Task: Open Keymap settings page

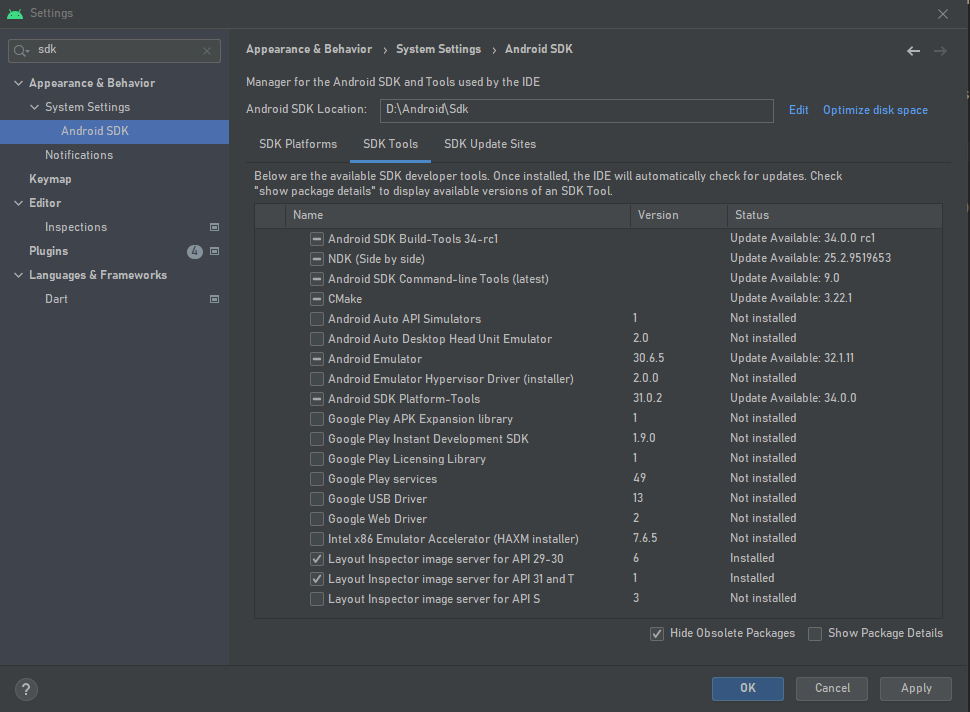Action: click(x=50, y=179)
